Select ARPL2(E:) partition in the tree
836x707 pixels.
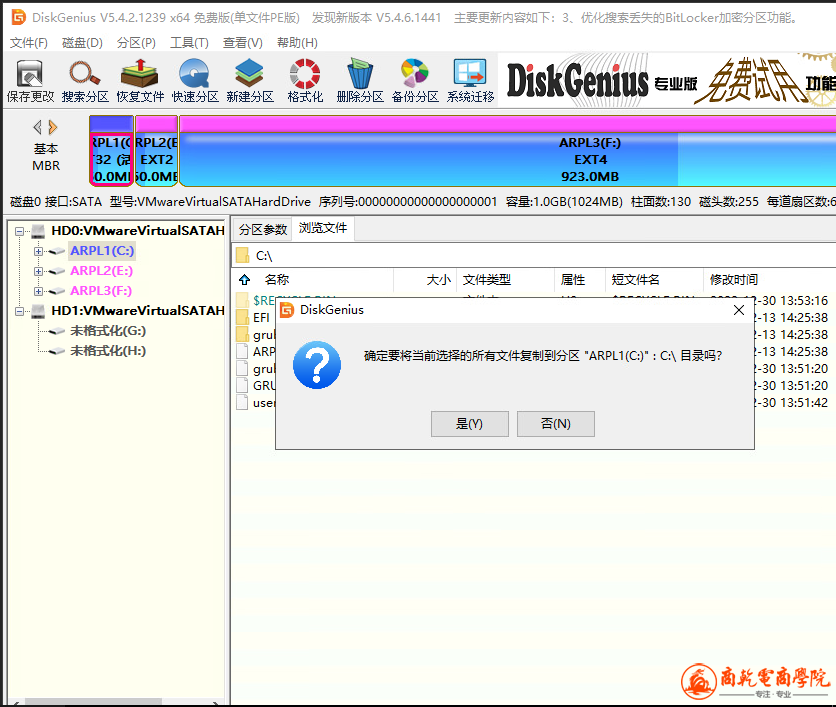coord(101,271)
